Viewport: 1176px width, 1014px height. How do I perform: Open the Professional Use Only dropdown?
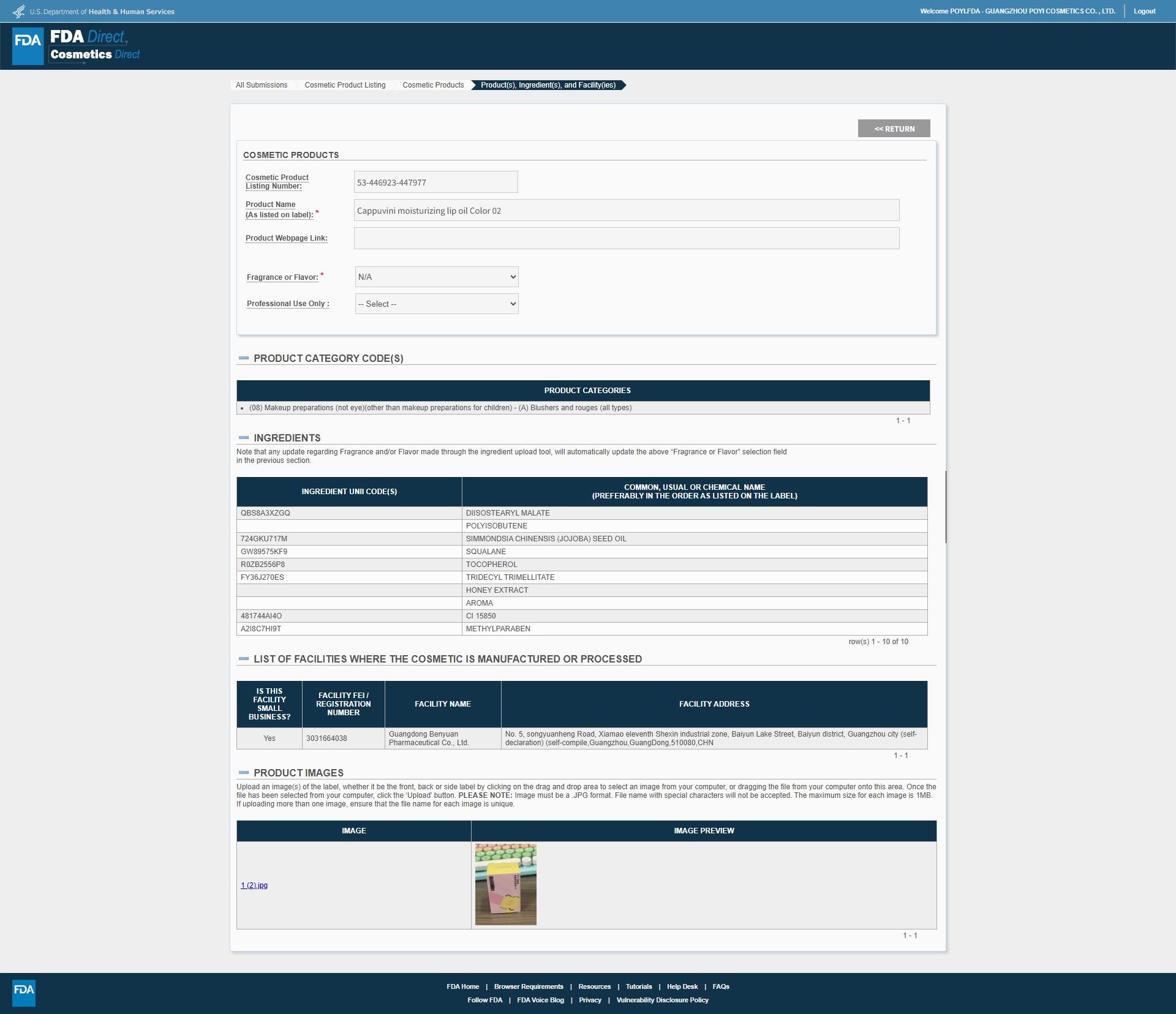coord(436,304)
